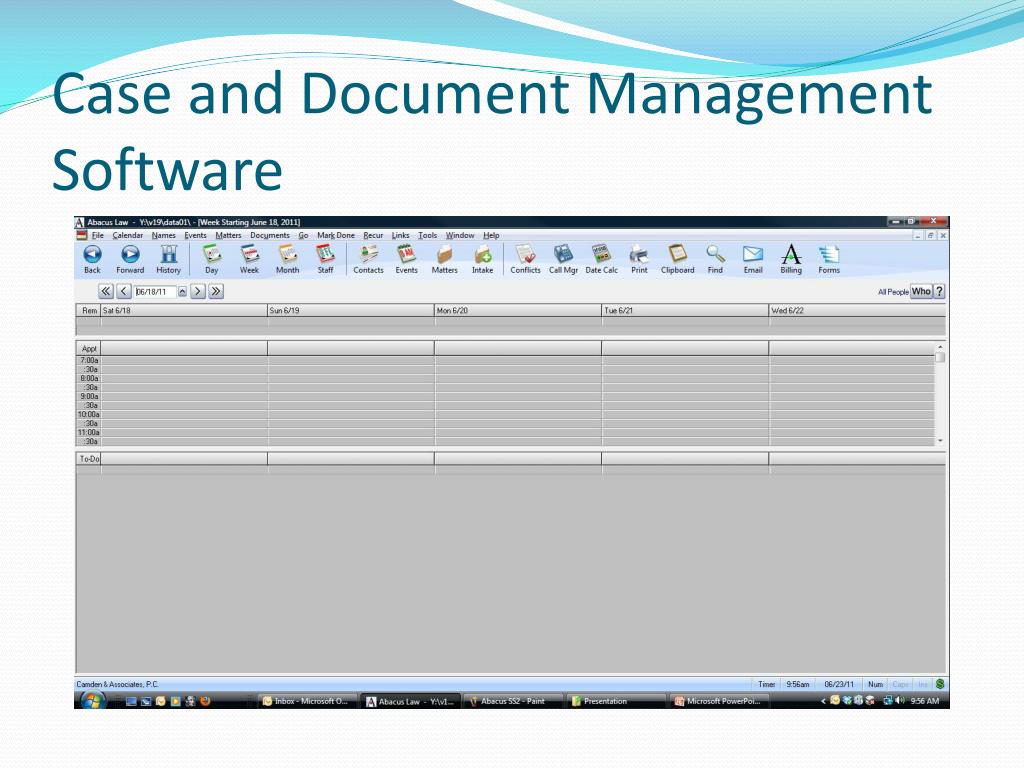
Task: Click the Events toolbar icon
Action: [406, 254]
